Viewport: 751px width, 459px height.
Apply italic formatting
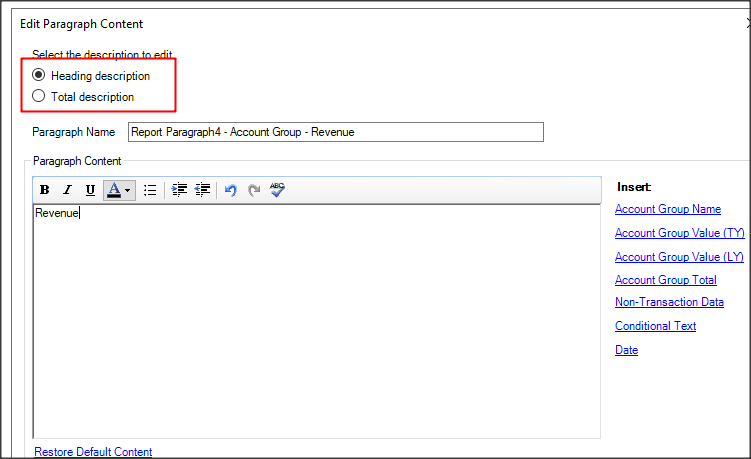[67, 190]
